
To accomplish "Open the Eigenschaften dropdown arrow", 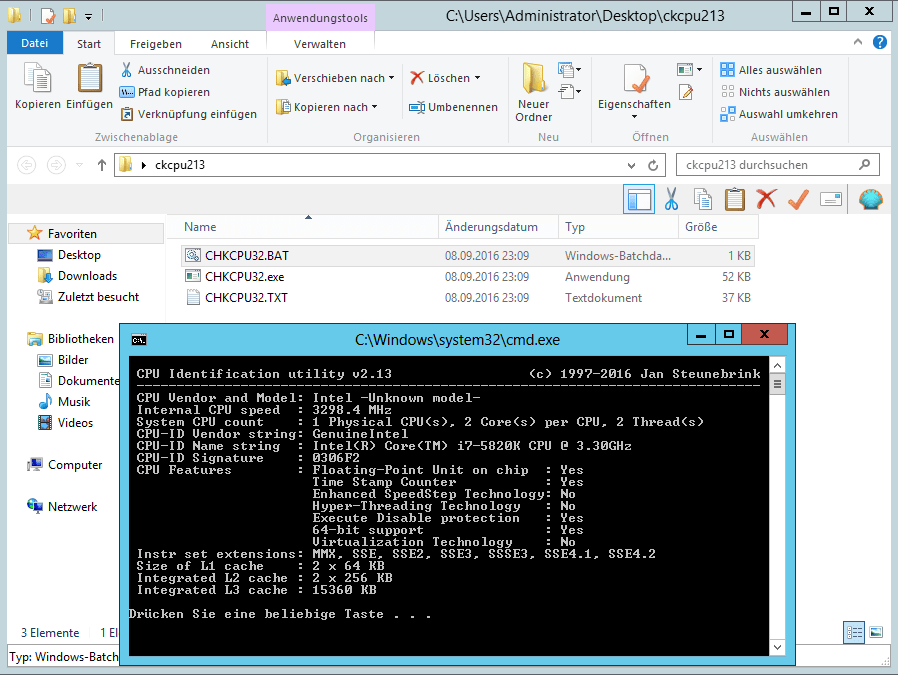I will tap(634, 117).
